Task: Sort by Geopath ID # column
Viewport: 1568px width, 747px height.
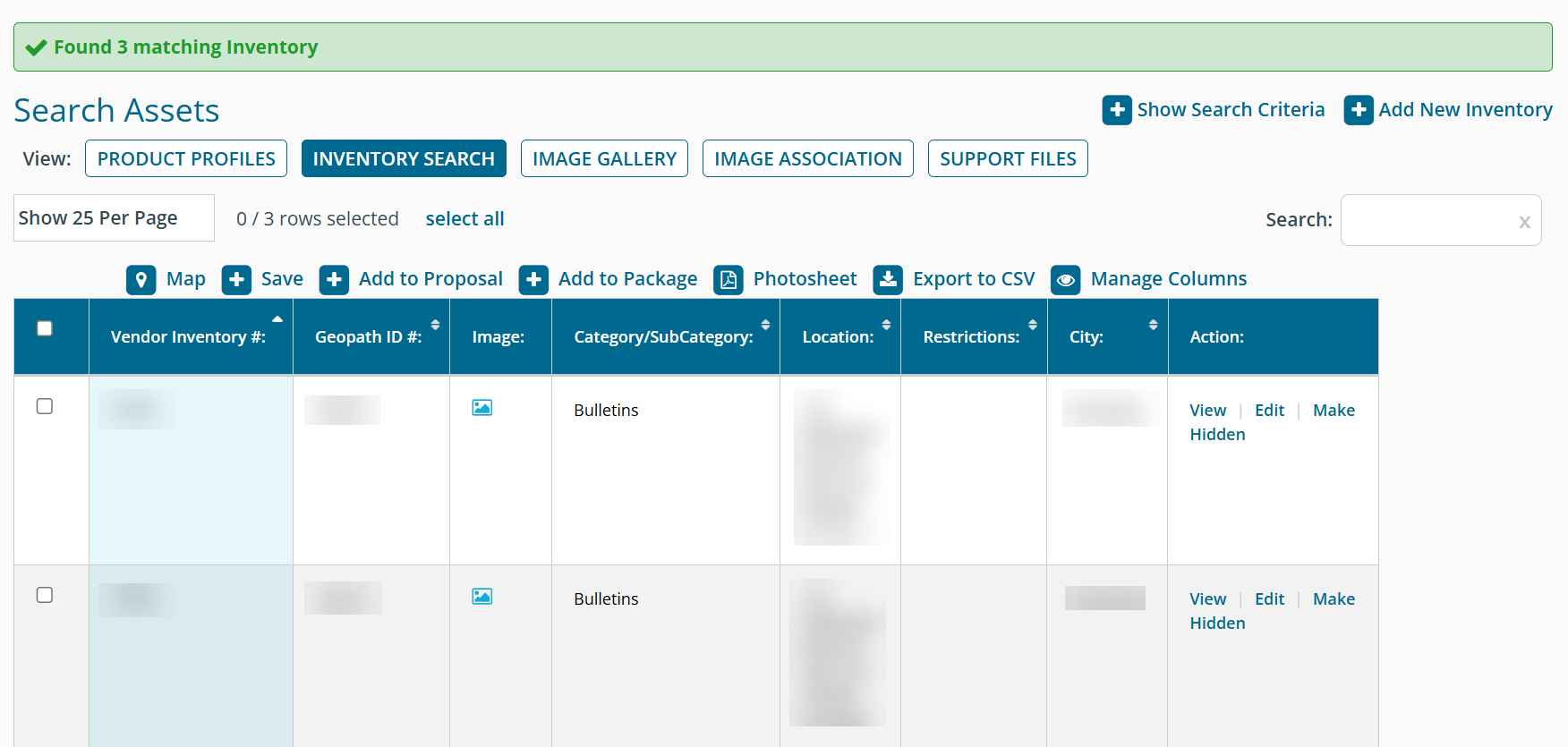Action: (371, 337)
